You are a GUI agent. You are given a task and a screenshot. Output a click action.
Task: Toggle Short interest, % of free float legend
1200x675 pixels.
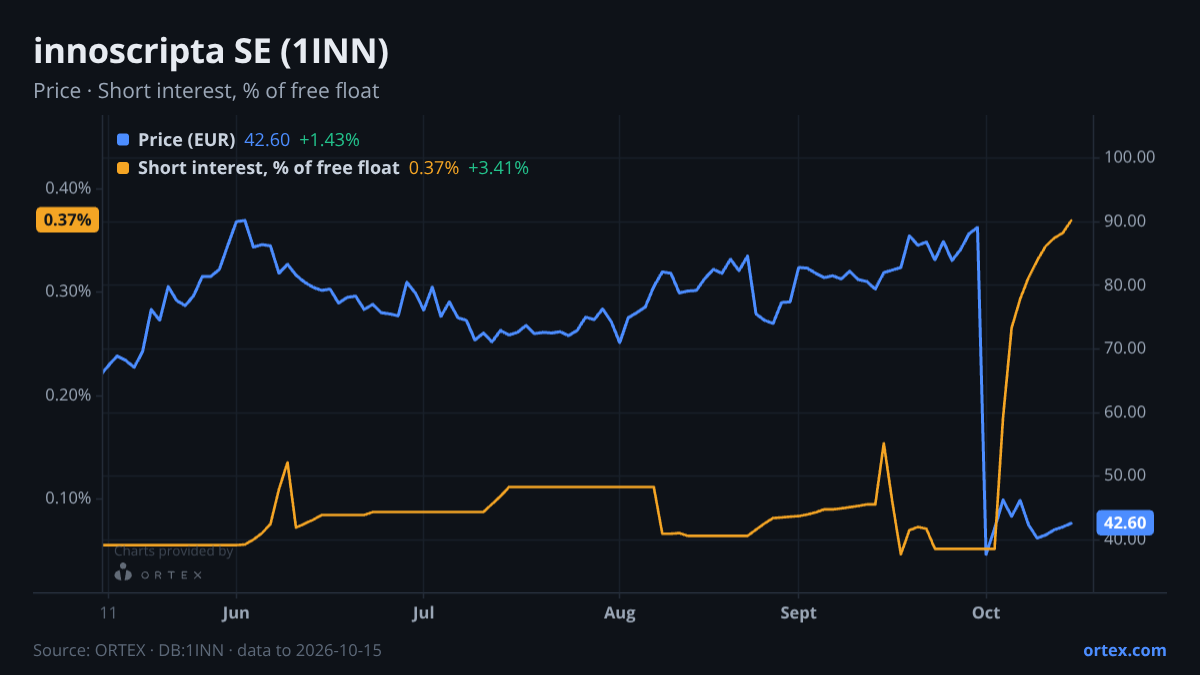(323, 168)
